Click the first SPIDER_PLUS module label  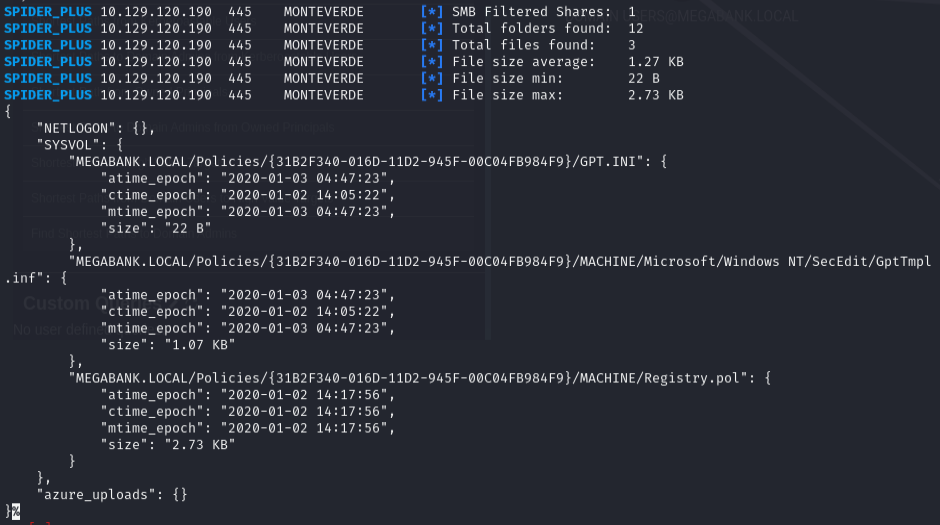(48, 12)
